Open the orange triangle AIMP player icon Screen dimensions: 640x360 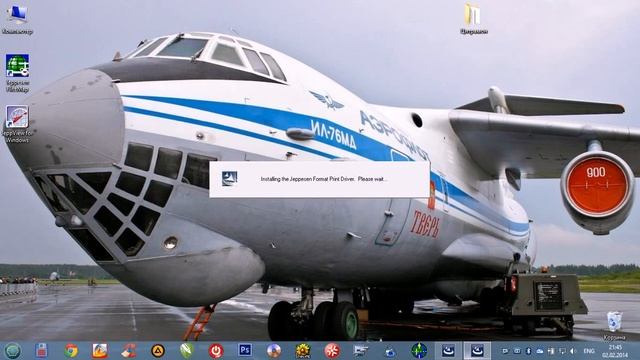click(x=158, y=351)
